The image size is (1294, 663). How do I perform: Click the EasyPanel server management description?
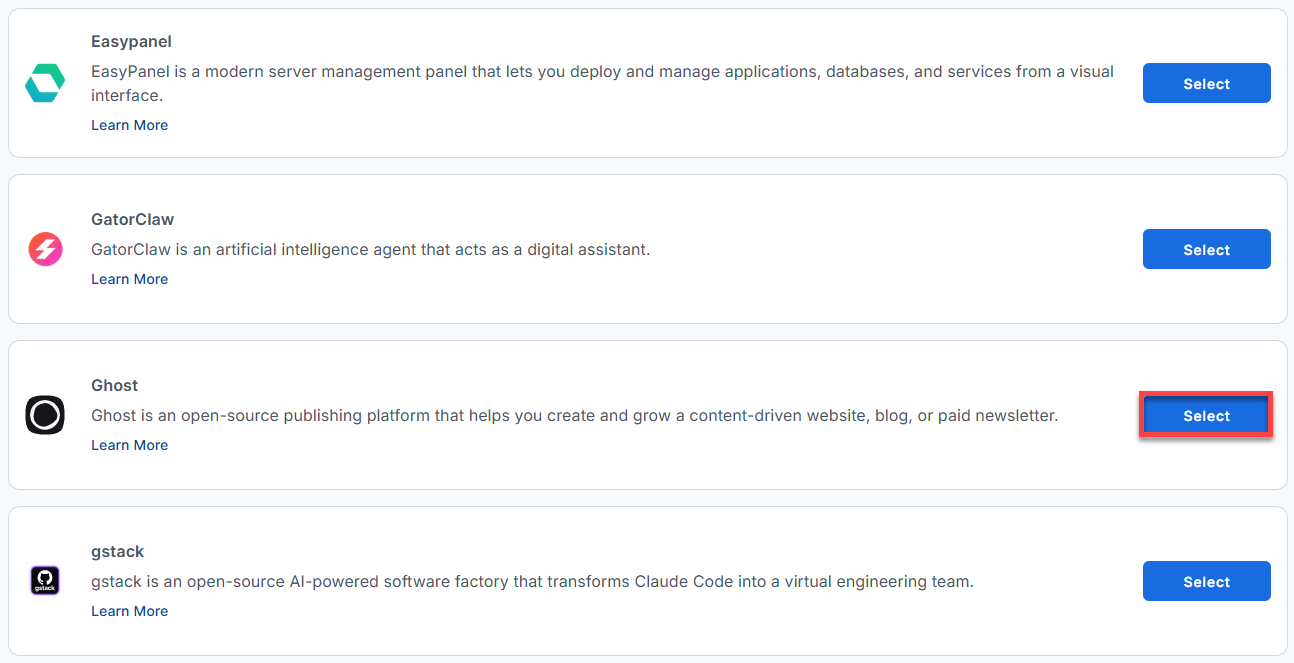(x=602, y=84)
